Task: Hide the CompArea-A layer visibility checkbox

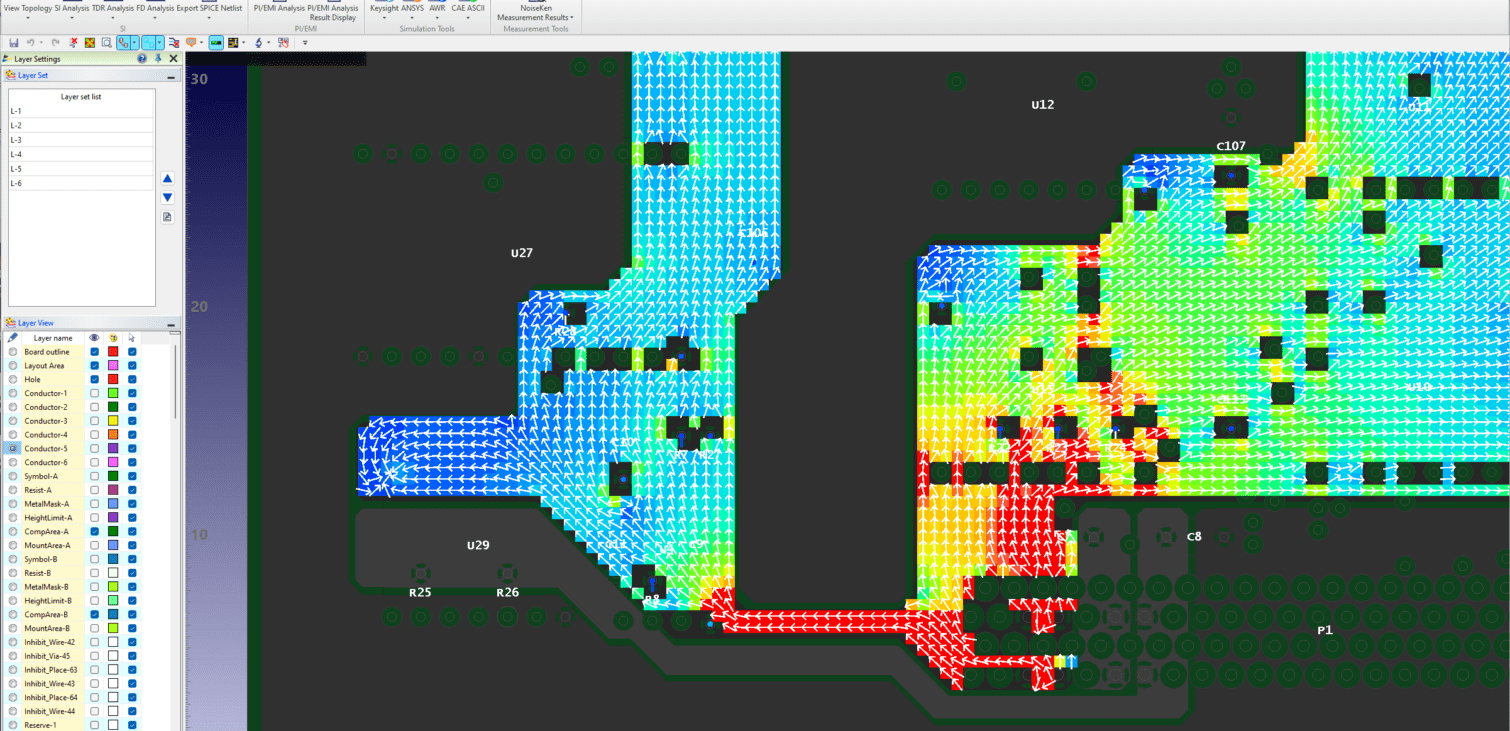Action: [x=94, y=532]
